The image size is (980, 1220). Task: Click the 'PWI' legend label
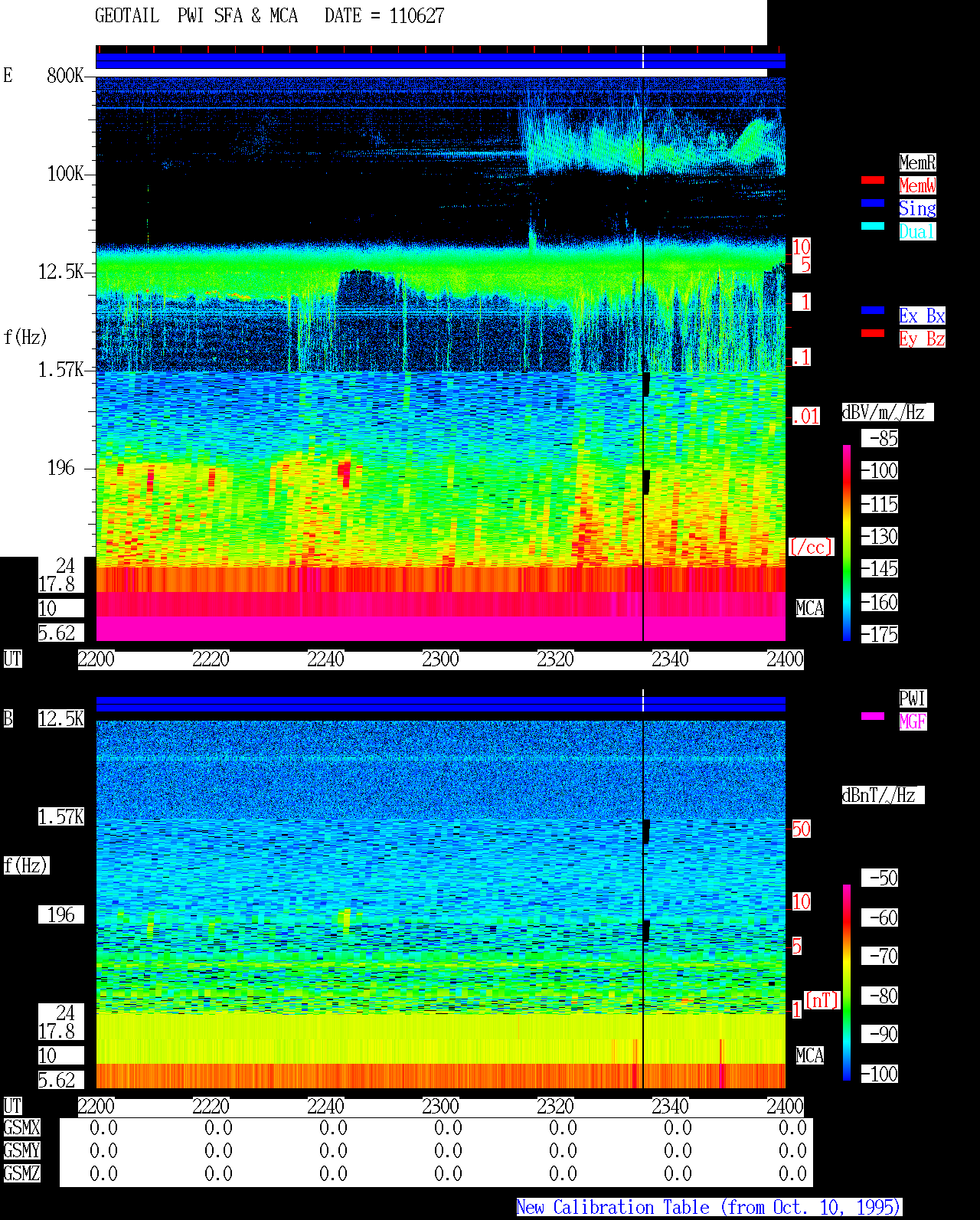click(x=913, y=698)
